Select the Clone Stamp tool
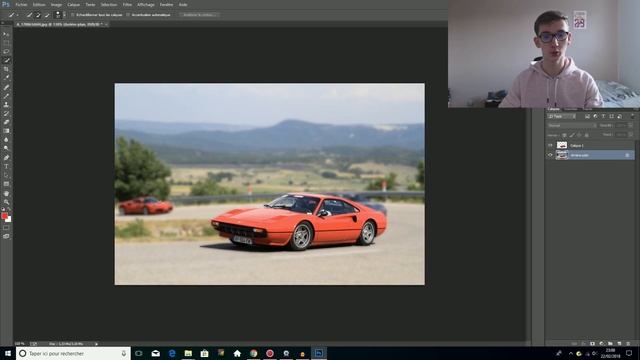The image size is (640, 360). click(x=6, y=104)
